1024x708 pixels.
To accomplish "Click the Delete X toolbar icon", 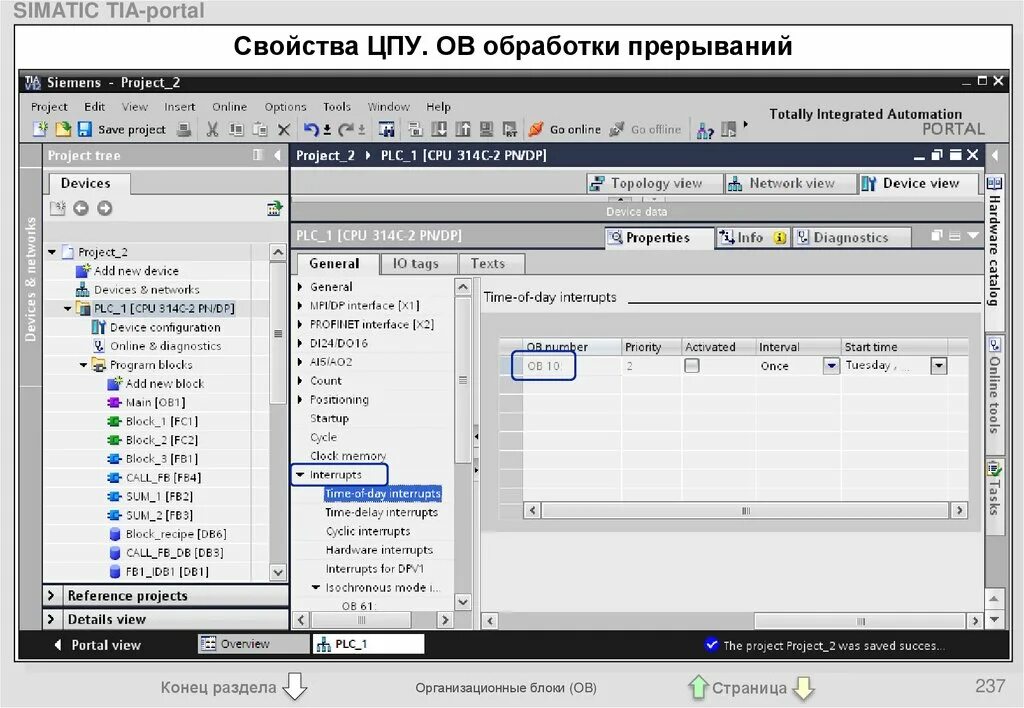I will (283, 130).
